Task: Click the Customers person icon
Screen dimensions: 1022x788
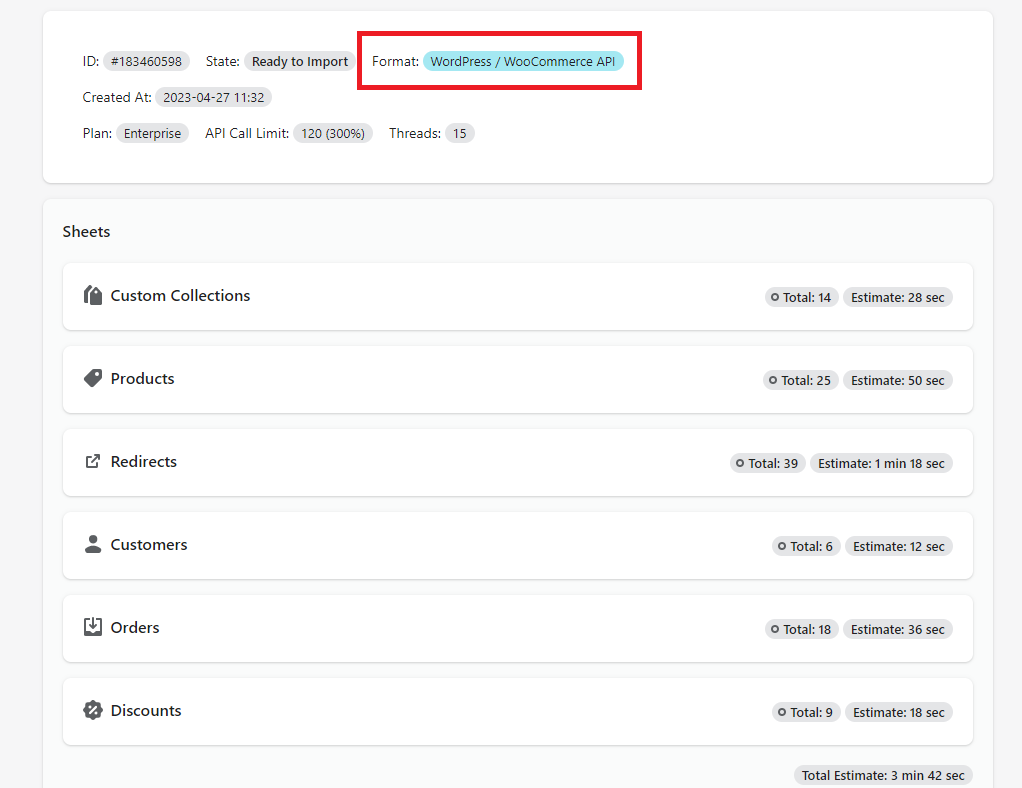Action: pos(93,544)
